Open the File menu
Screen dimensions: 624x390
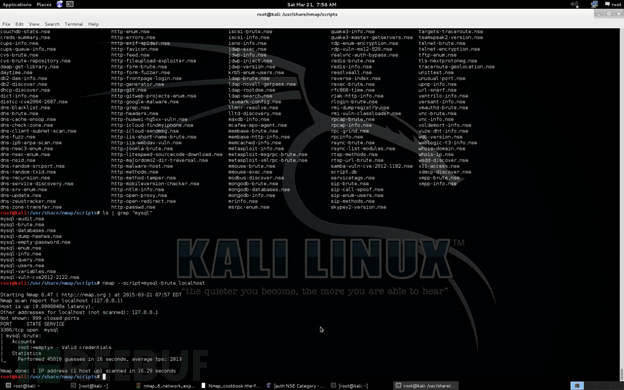(6, 24)
